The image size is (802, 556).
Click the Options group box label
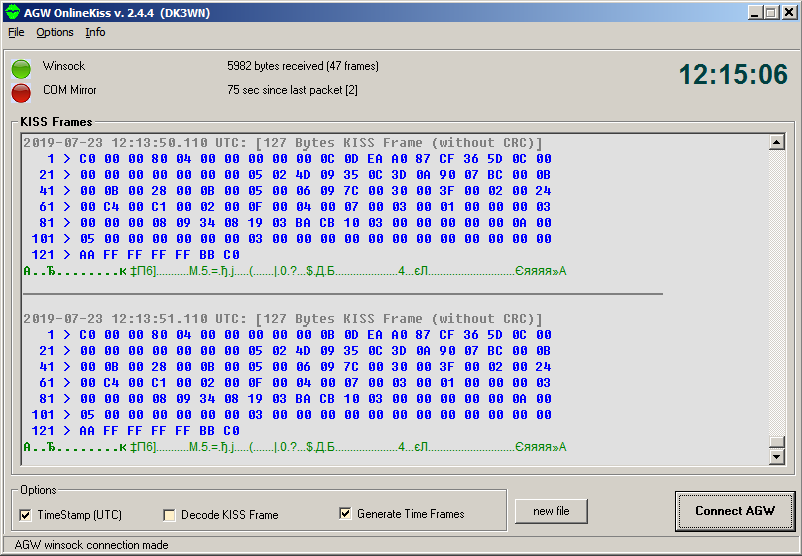38,490
